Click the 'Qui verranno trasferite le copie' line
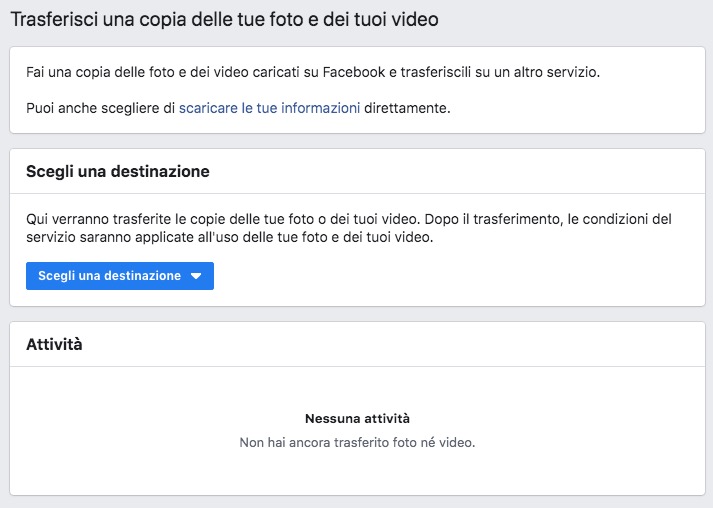713x508 pixels. [x=200, y=218]
